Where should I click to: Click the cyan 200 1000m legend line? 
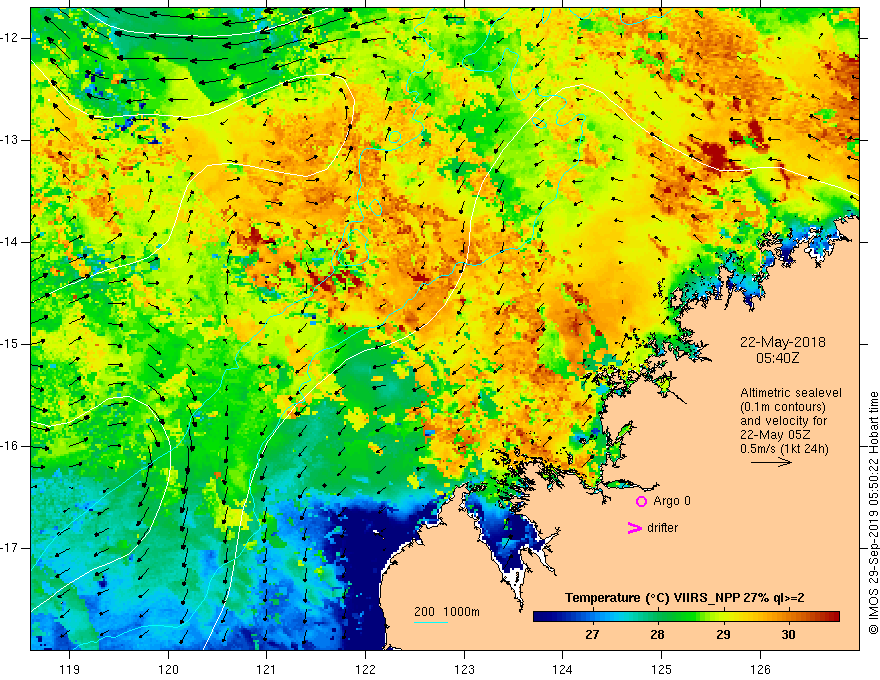pos(431,622)
